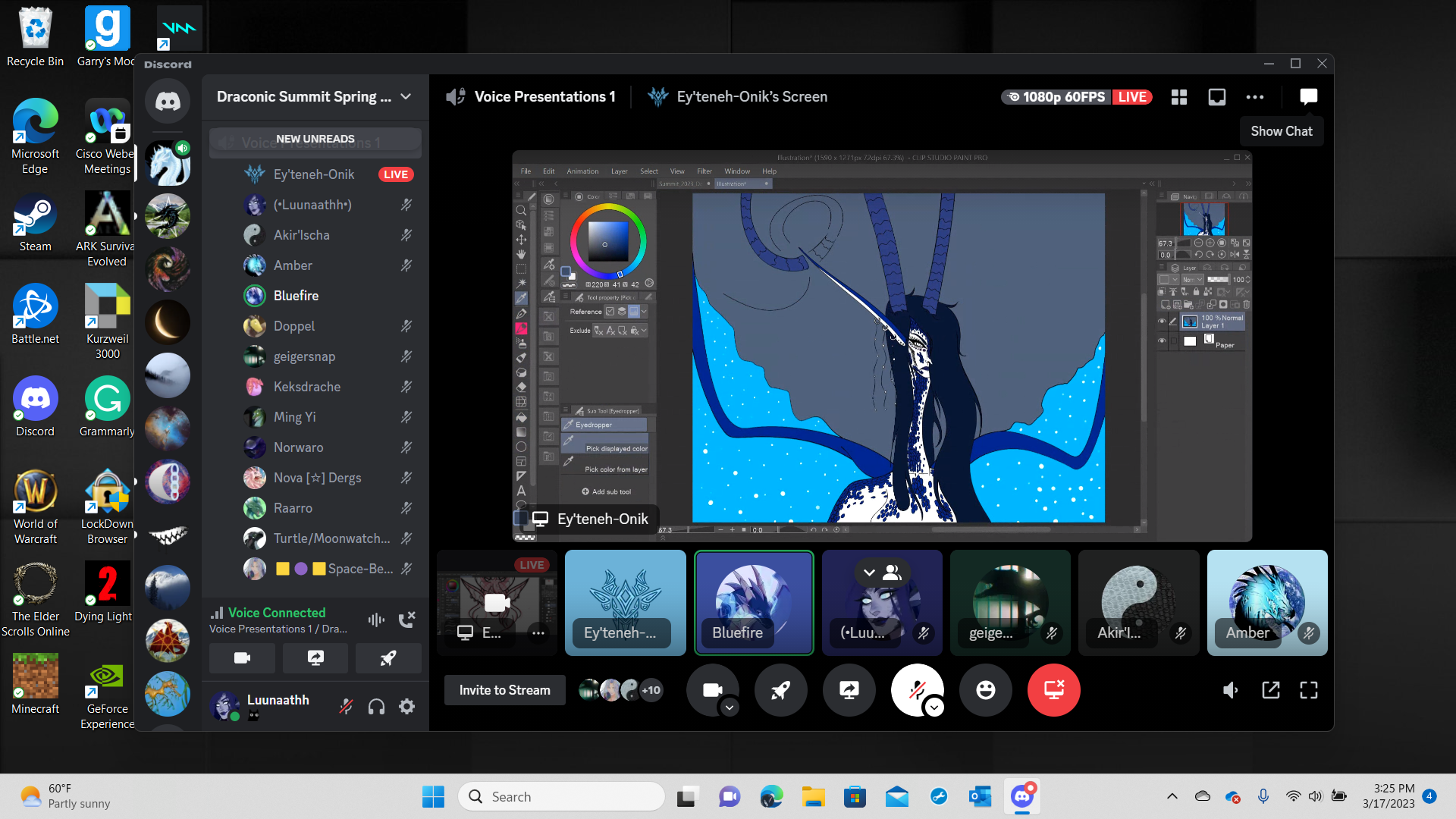The image size is (1456, 819).
Task: Open the soundboard rocket icon in call controls
Action: click(780, 690)
